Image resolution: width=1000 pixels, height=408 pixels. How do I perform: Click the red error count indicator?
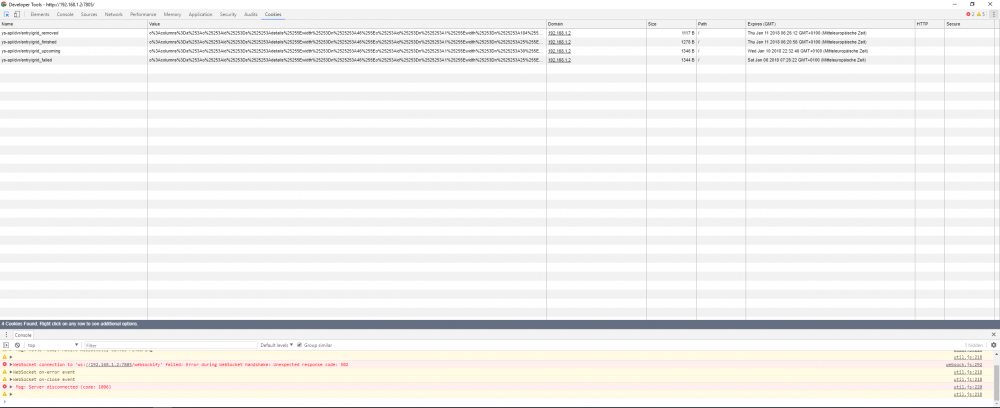coord(971,14)
